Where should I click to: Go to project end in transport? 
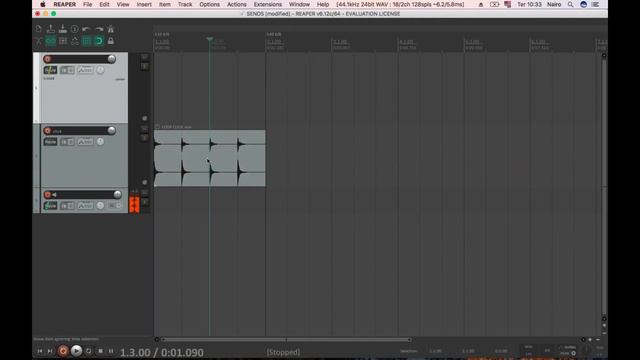(50, 351)
